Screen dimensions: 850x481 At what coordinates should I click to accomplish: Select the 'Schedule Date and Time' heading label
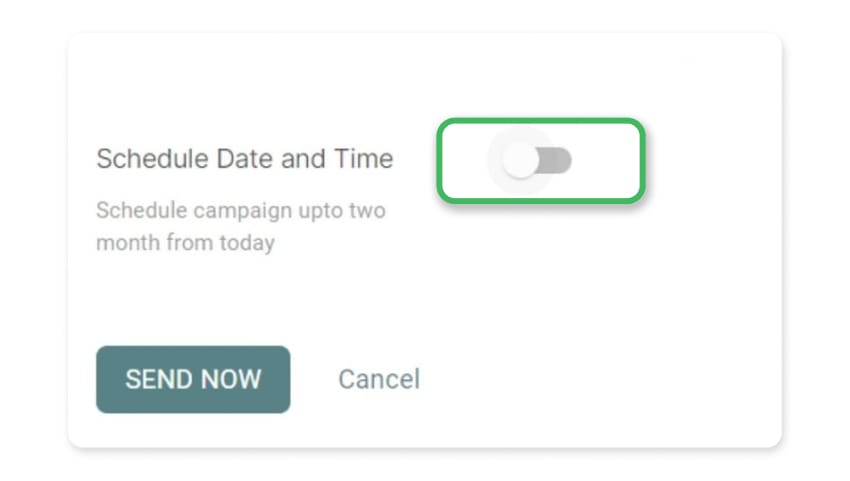click(x=244, y=159)
